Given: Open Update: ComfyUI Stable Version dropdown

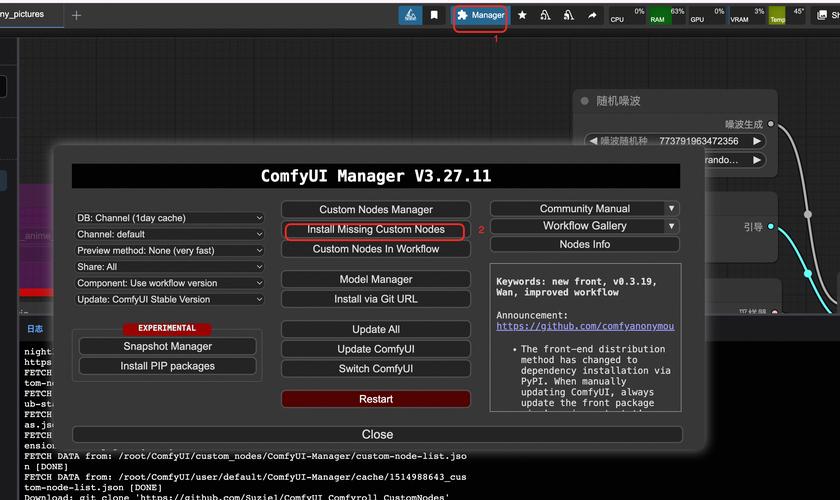Looking at the screenshot, I should (169, 299).
